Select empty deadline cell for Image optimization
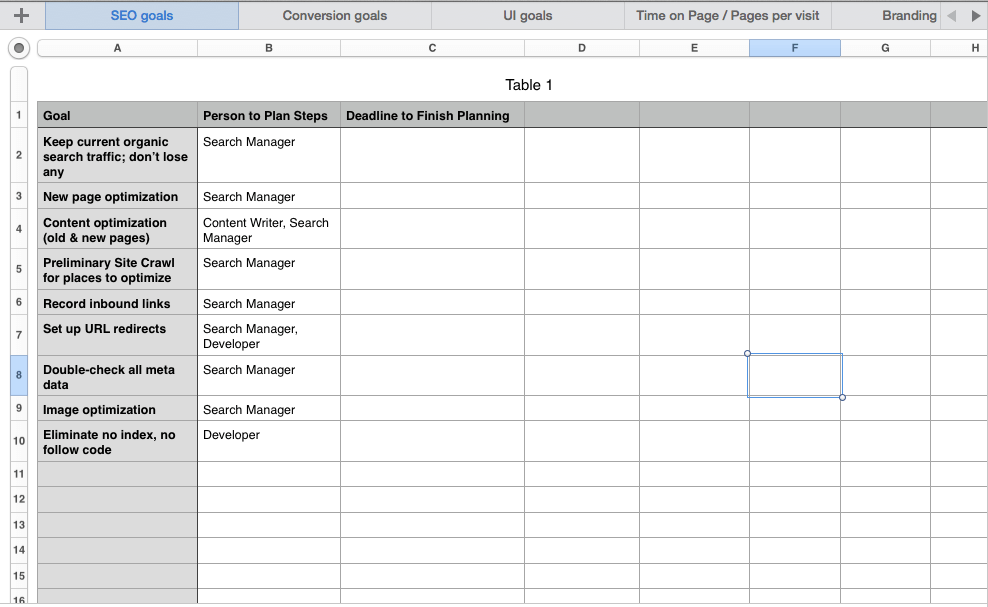This screenshot has width=988, height=607. [432, 409]
